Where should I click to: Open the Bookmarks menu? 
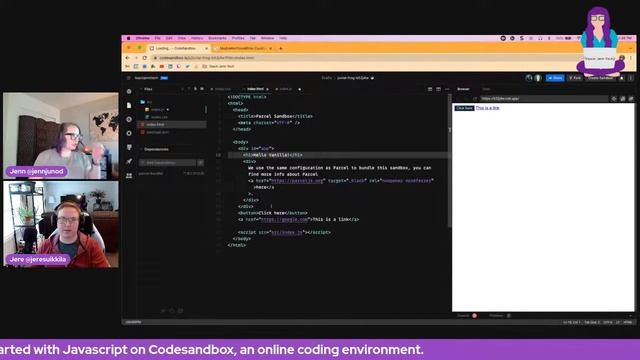[217, 38]
